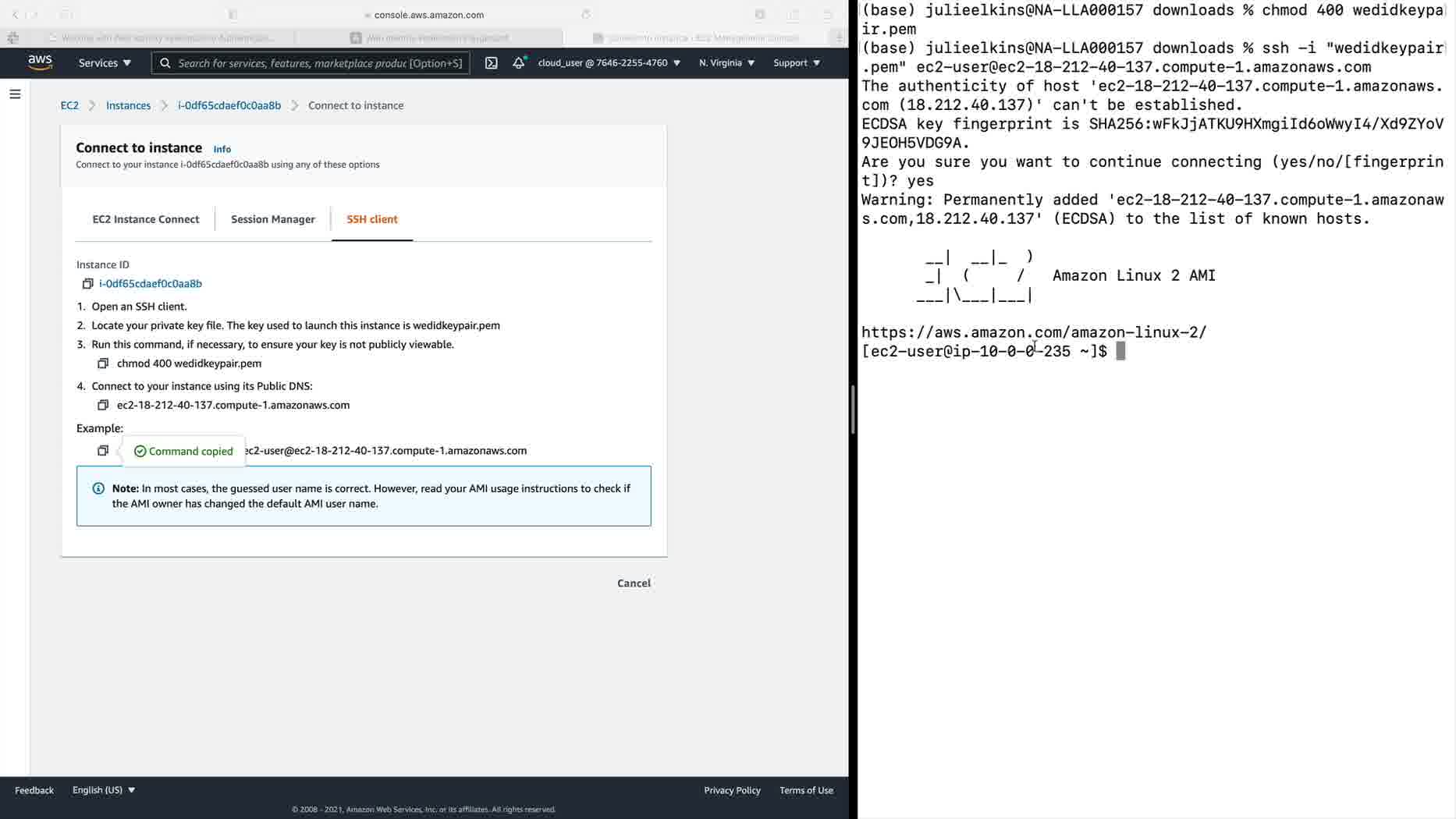This screenshot has height=819, width=1456.
Task: Click the 'Connect to instance' breadcrumb text
Action: click(356, 105)
